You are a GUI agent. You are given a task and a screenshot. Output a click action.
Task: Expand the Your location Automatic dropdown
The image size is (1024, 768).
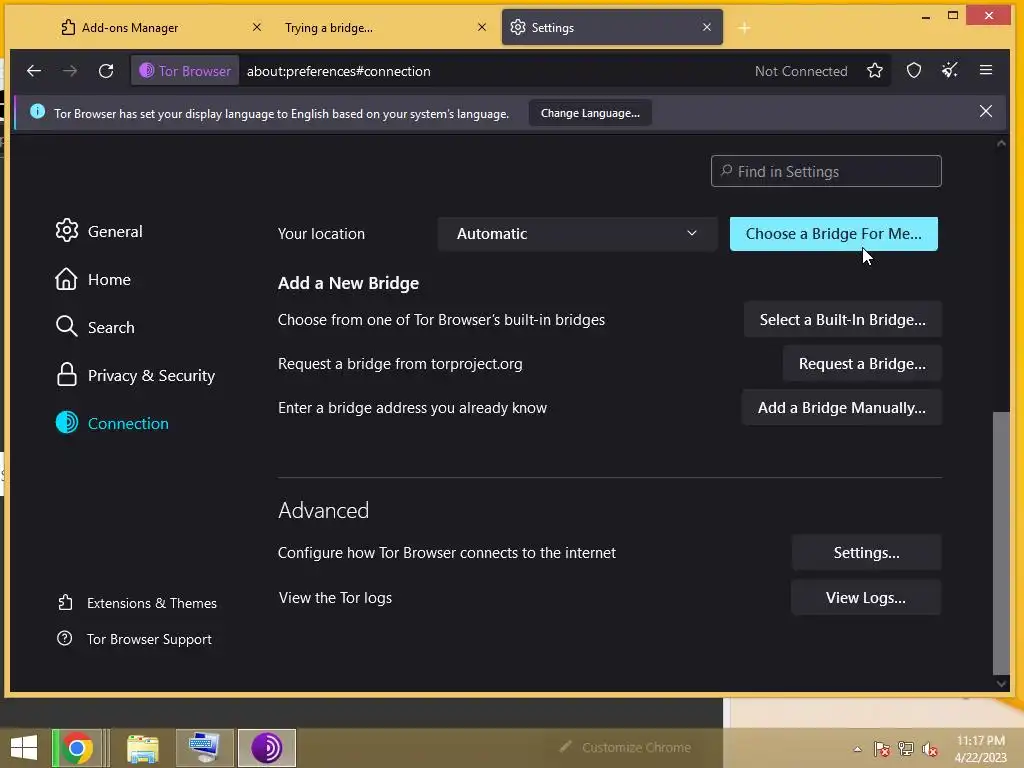tap(577, 234)
